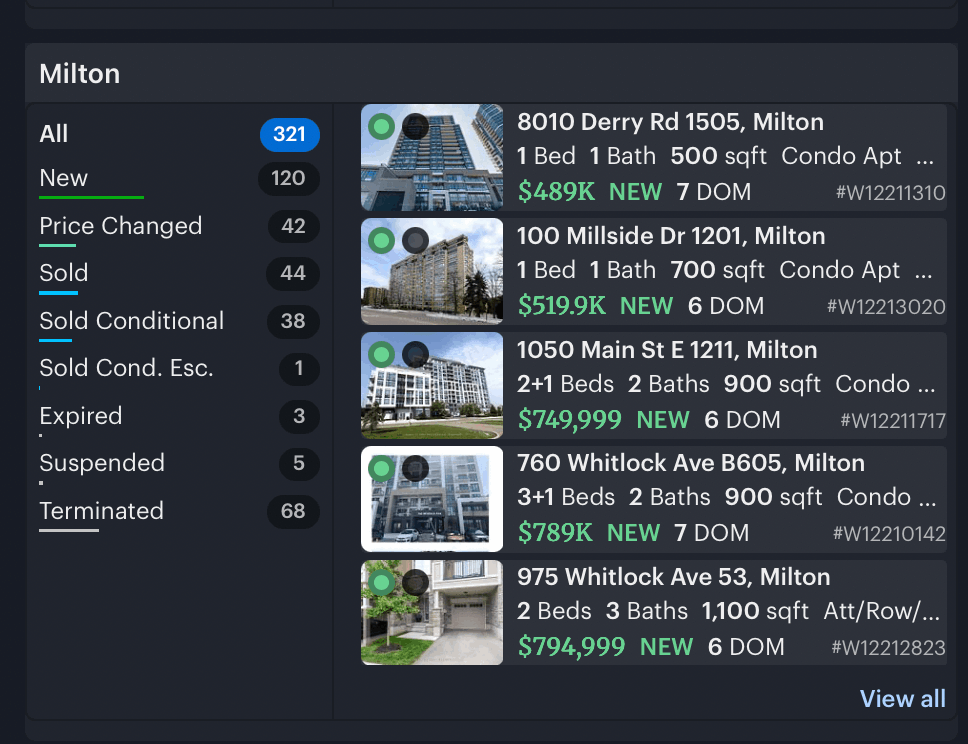
Task: Click MLS number #W12211717
Action: (893, 421)
